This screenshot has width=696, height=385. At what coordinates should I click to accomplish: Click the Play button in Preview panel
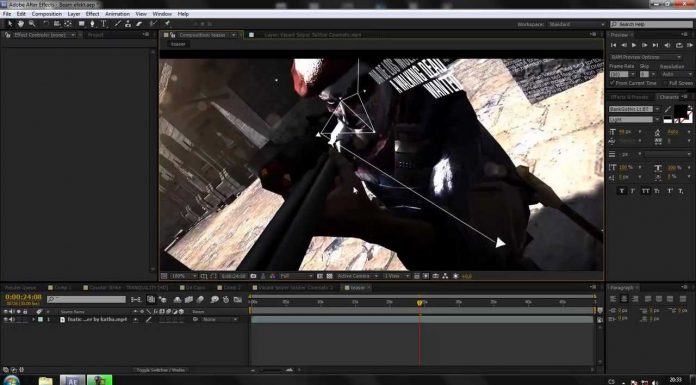coord(634,45)
